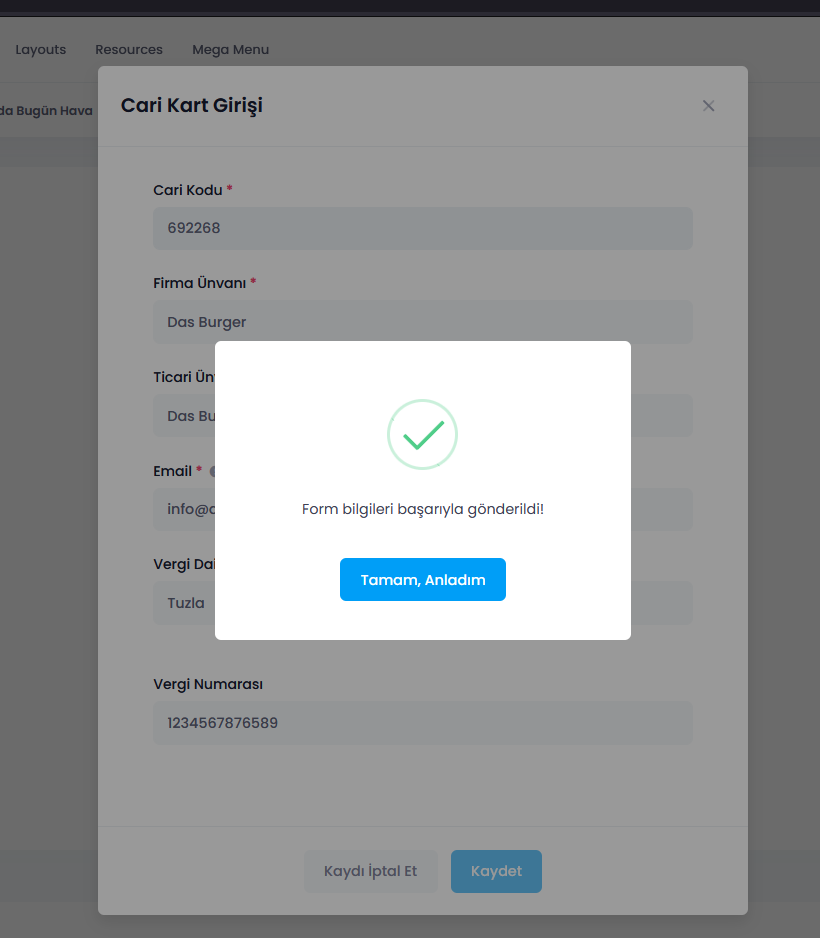This screenshot has height=938, width=820.
Task: Click the Vergi Numarası field label
Action: tap(208, 684)
